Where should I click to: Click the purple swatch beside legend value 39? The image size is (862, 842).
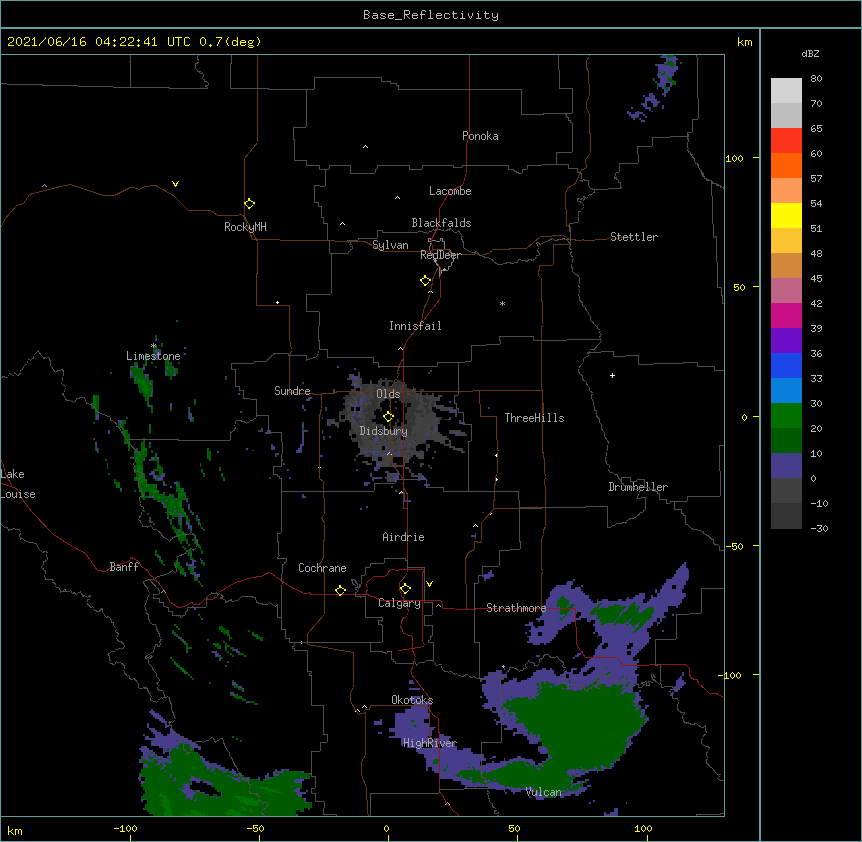pos(786,340)
